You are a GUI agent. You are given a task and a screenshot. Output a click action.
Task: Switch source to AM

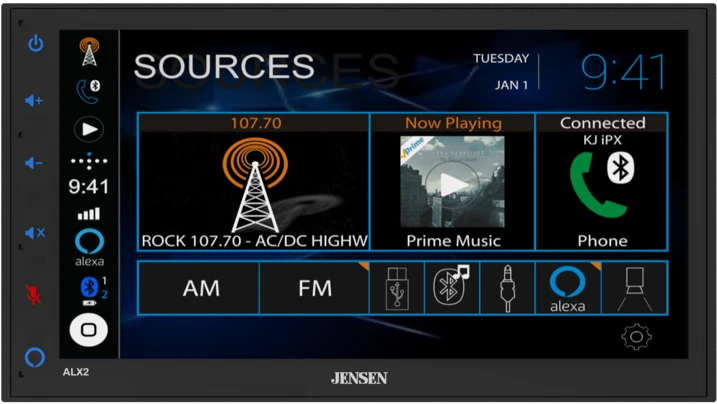tap(199, 288)
